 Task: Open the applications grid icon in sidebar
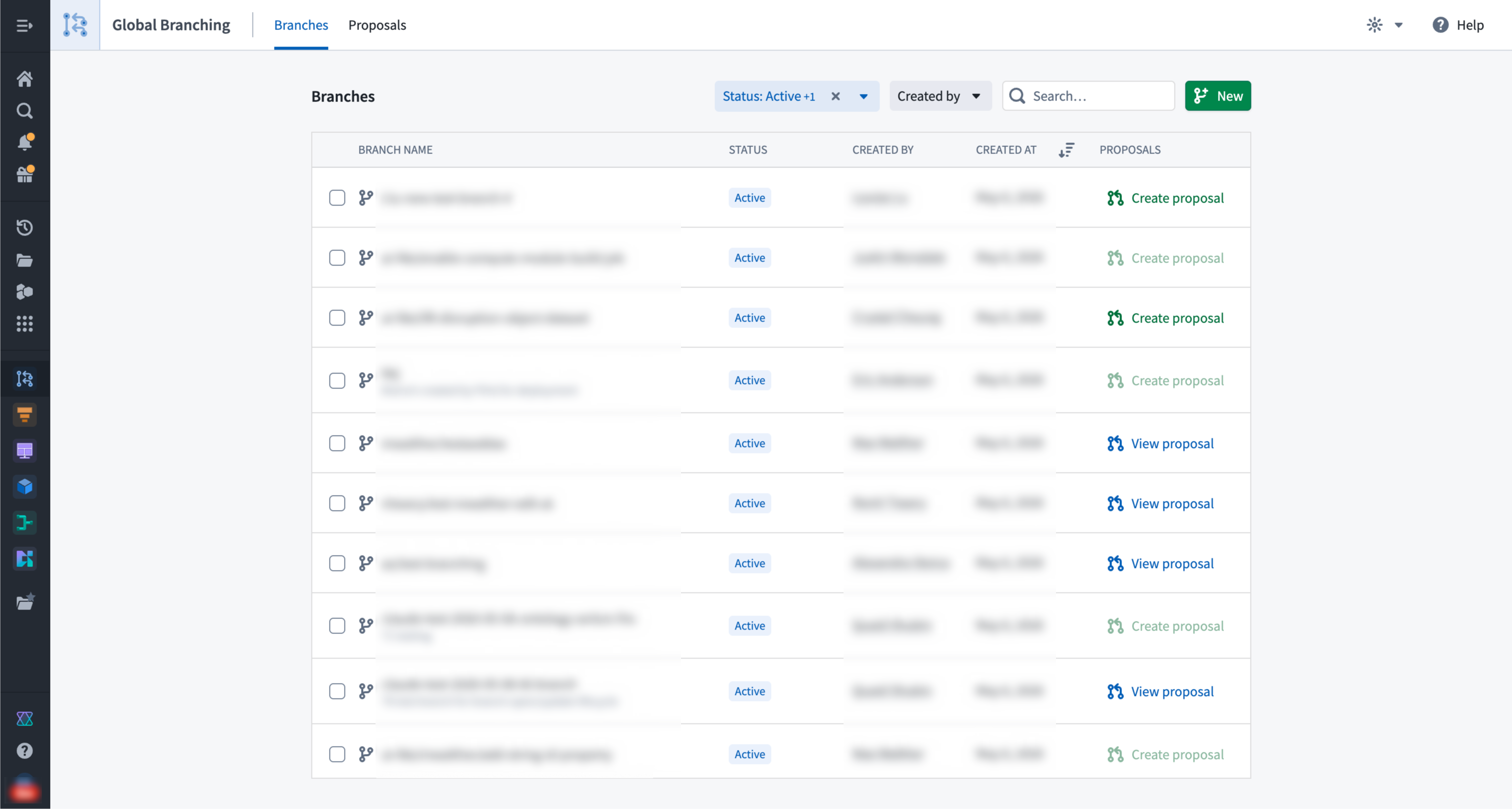(24, 323)
